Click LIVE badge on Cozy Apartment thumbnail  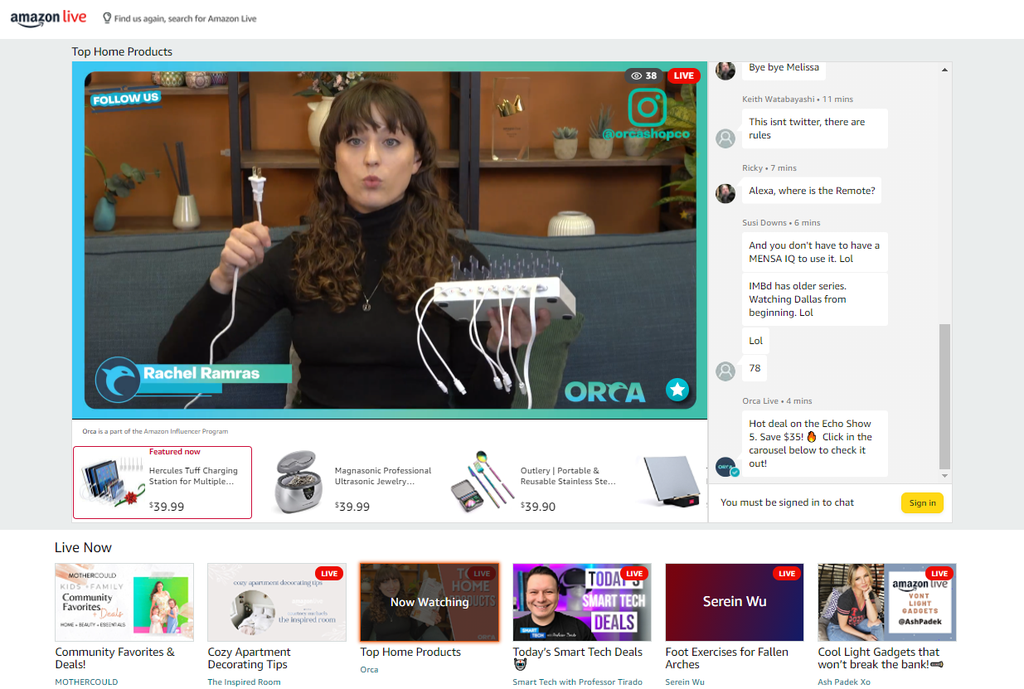click(329, 573)
